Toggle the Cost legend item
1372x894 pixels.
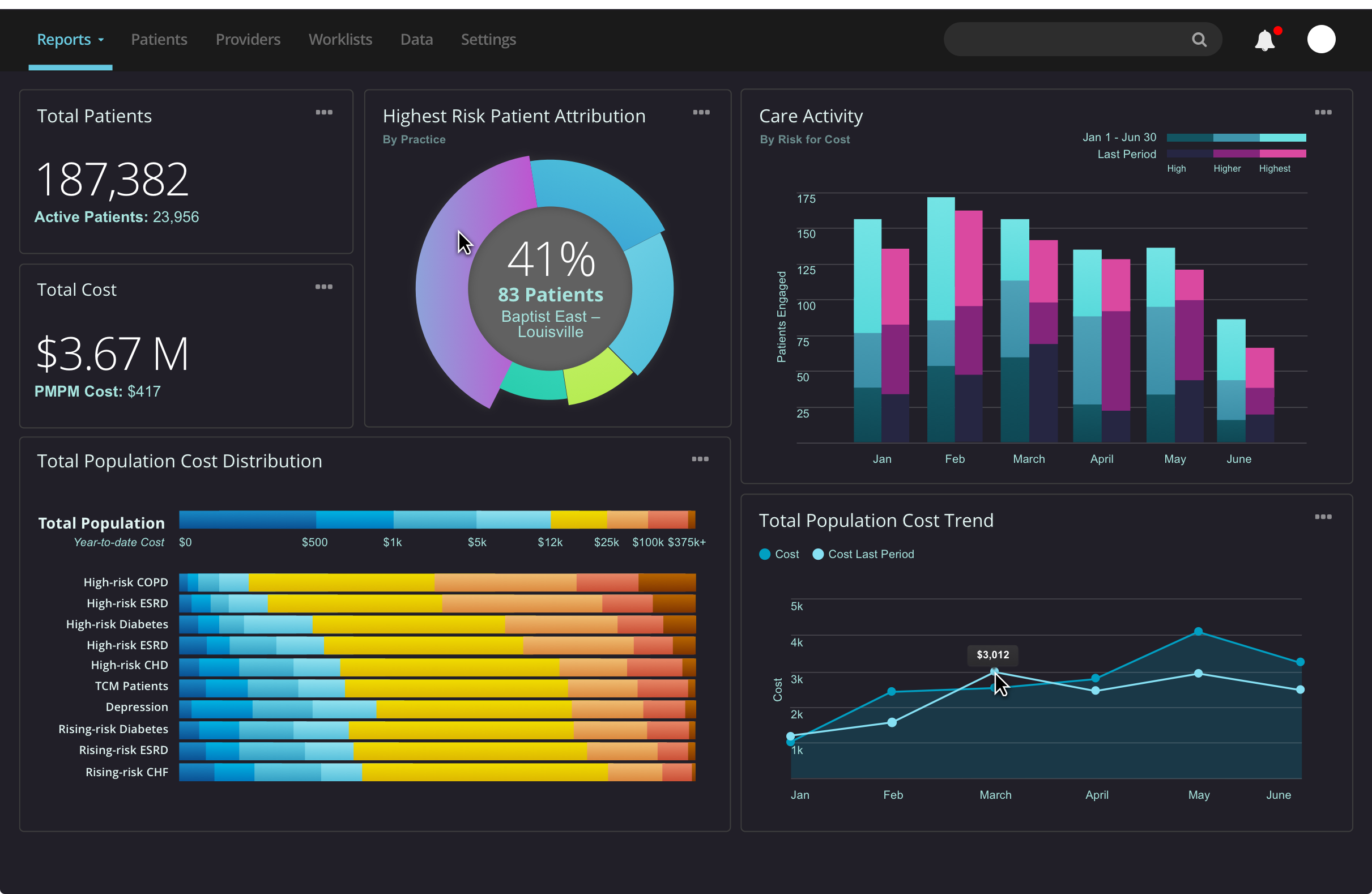[778, 554]
